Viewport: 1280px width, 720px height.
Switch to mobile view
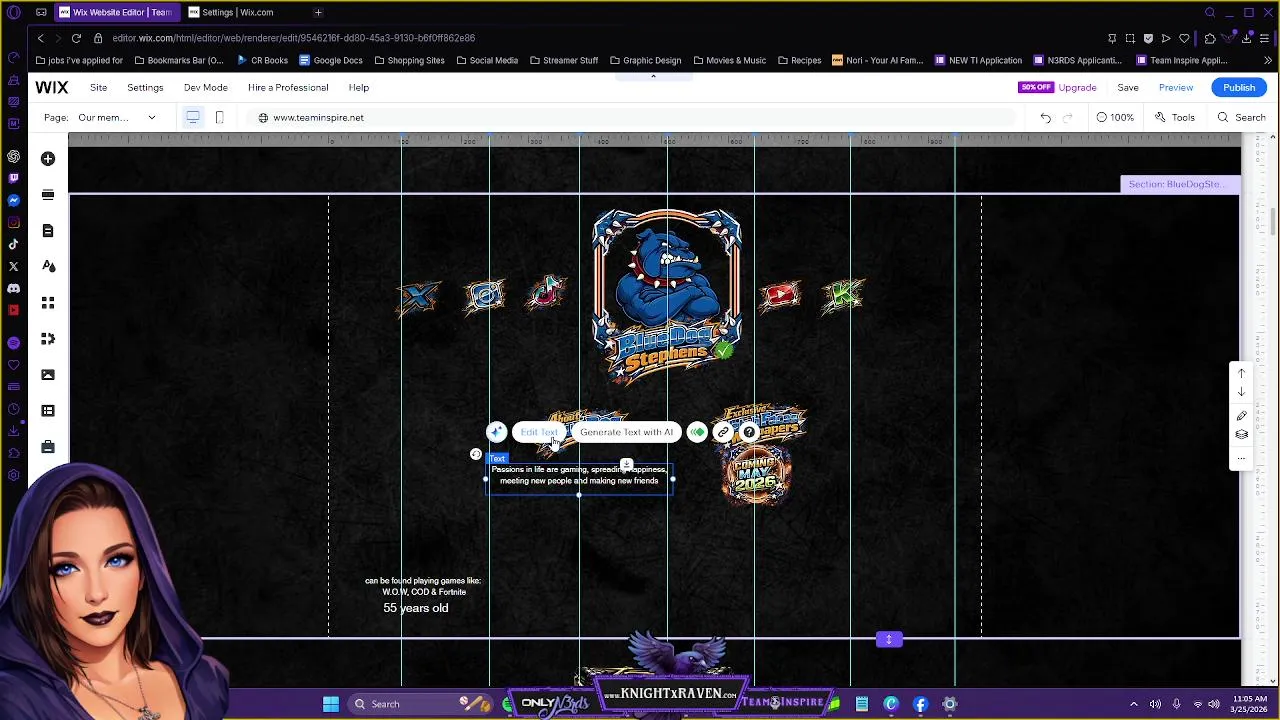220,118
